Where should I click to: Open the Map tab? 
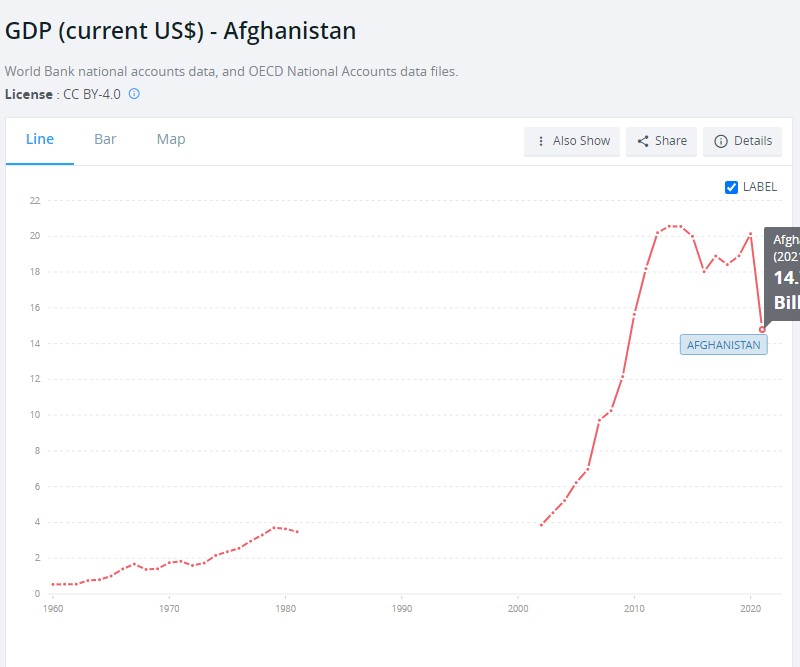pos(171,139)
